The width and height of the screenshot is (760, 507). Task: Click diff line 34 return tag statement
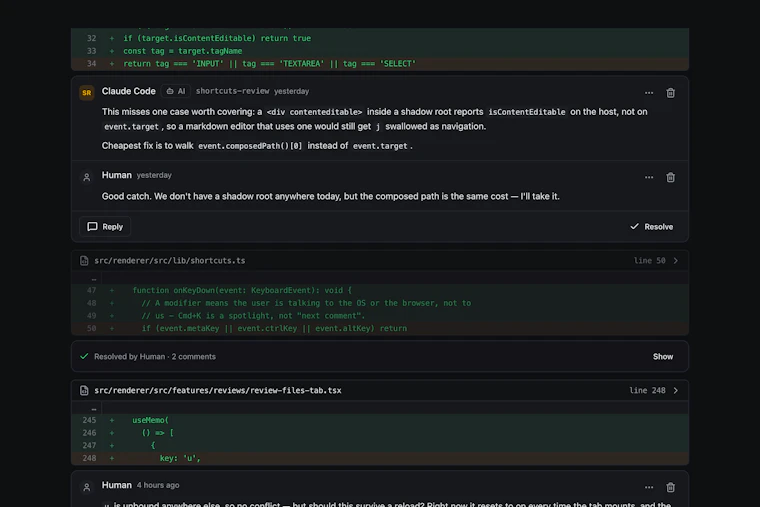(x=380, y=63)
